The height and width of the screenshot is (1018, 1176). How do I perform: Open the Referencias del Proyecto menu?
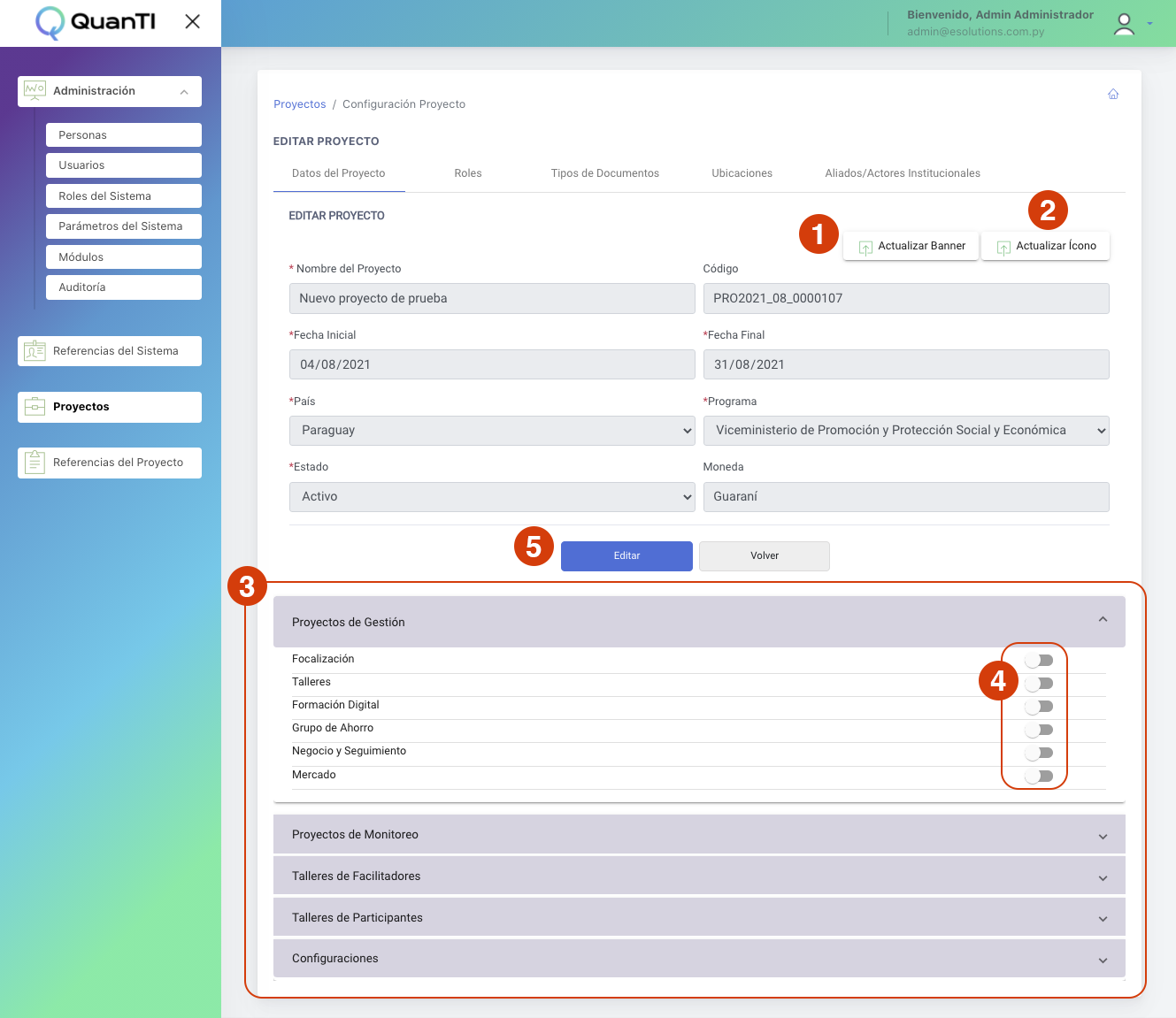click(x=110, y=463)
